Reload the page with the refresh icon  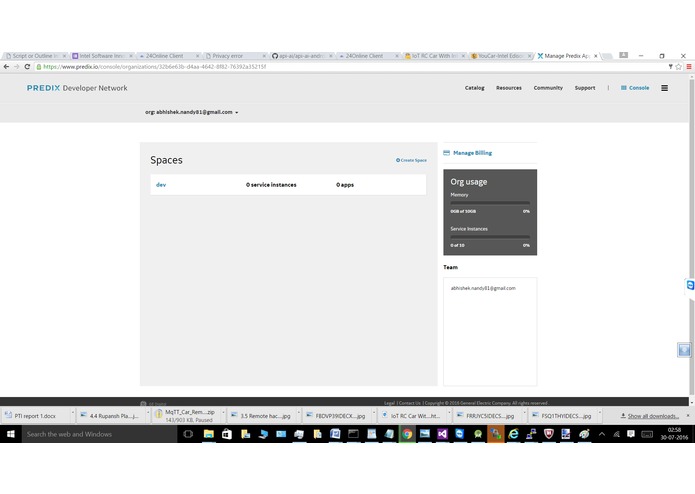pyautogui.click(x=27, y=66)
